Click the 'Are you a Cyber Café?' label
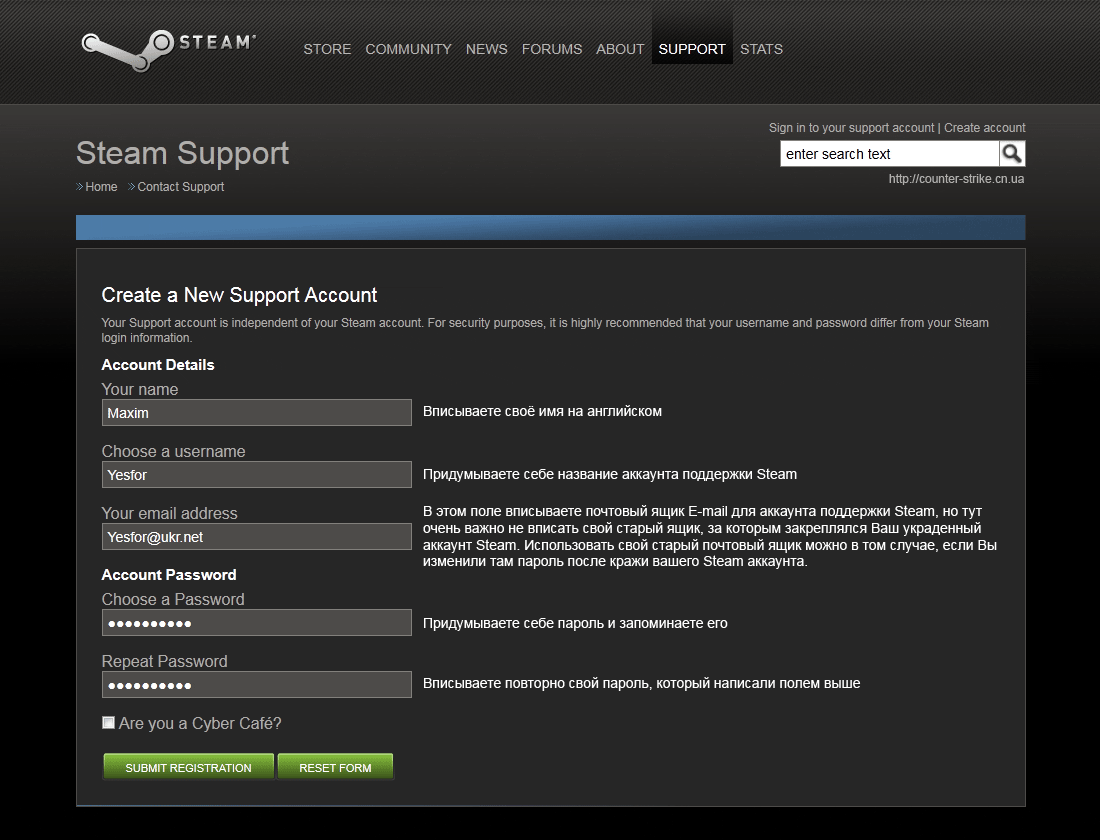The image size is (1100, 840). 200,724
